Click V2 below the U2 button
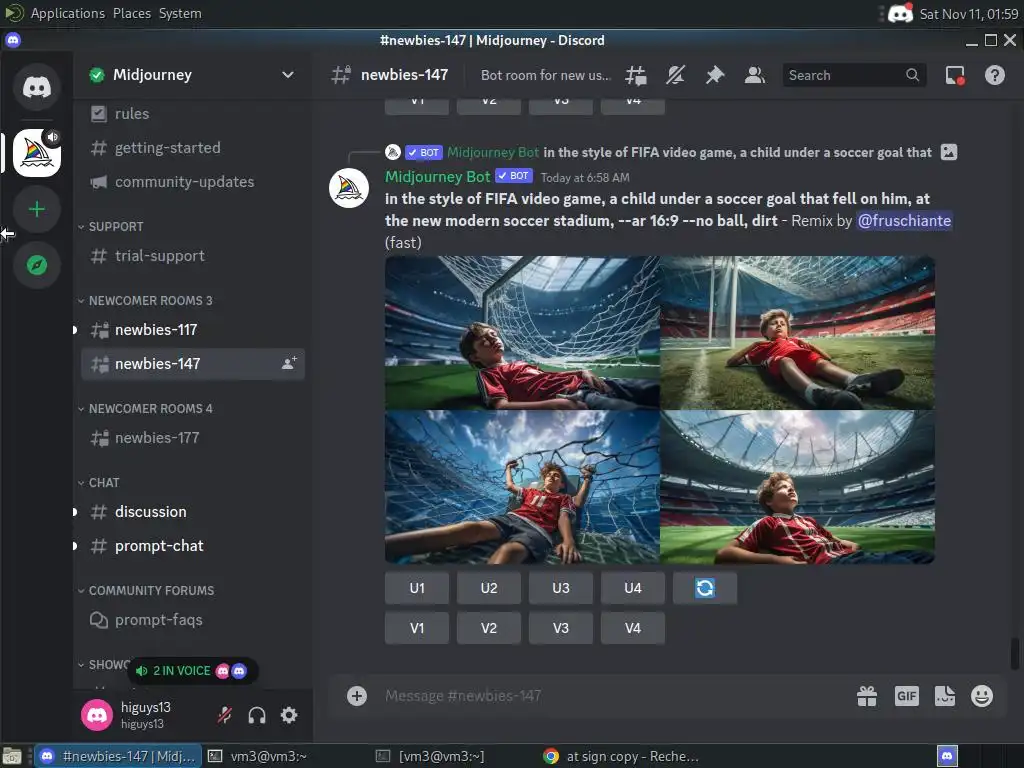 488,628
